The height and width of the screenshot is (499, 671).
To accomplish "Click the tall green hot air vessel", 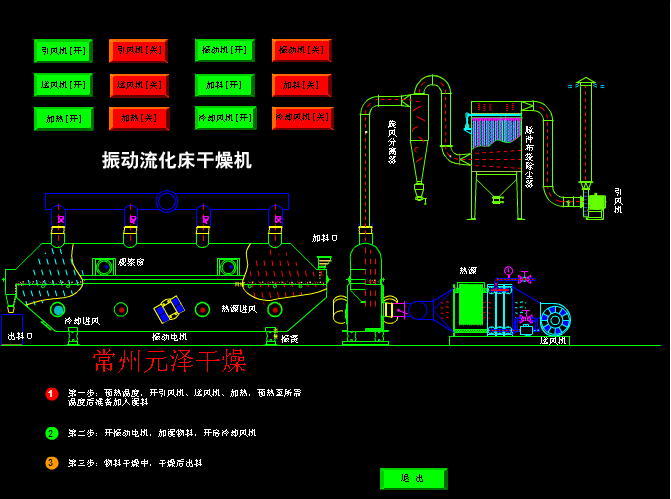I will pyautogui.click(x=365, y=287).
